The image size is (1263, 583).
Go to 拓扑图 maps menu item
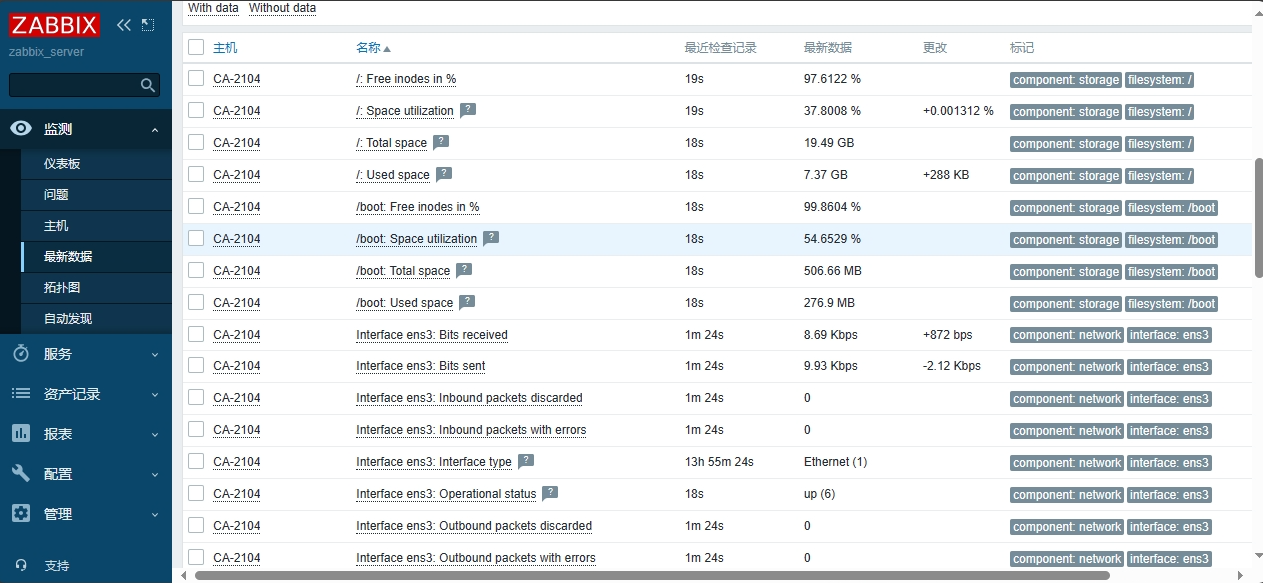pos(62,287)
